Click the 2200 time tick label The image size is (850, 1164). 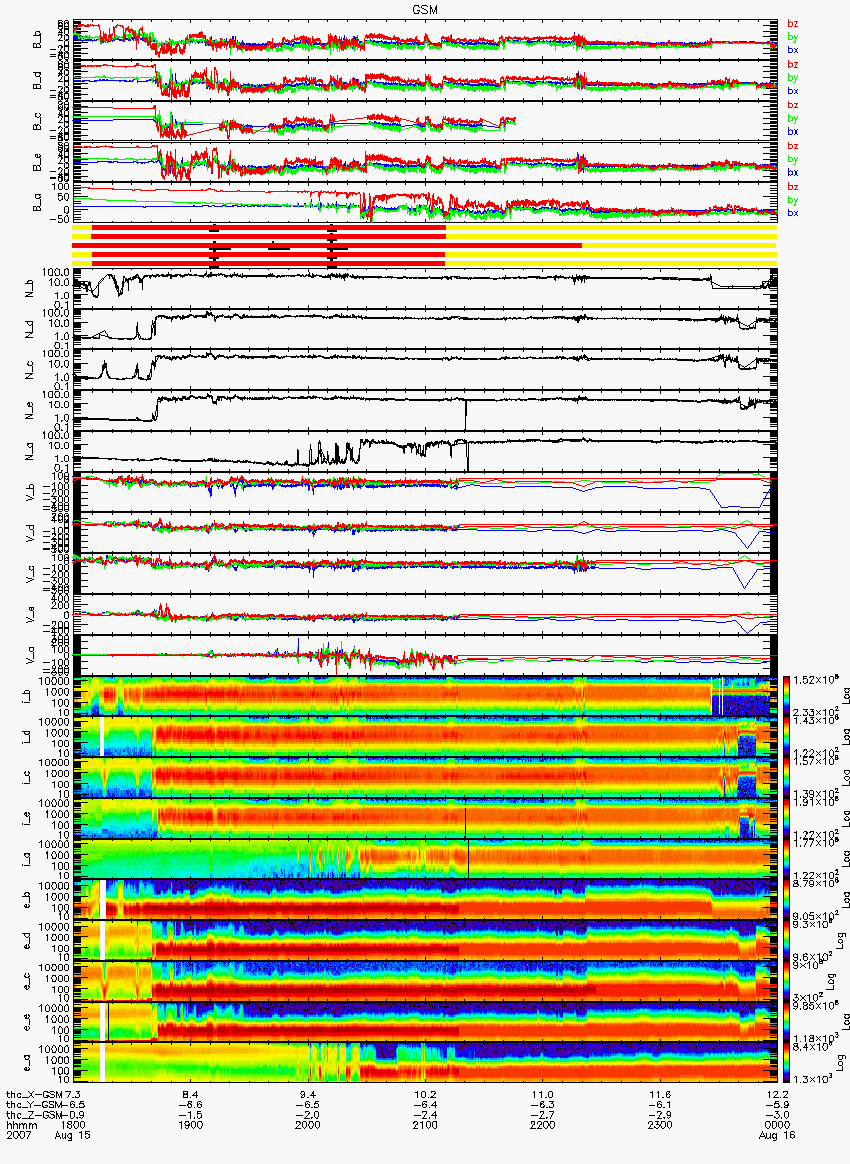tap(543, 1125)
